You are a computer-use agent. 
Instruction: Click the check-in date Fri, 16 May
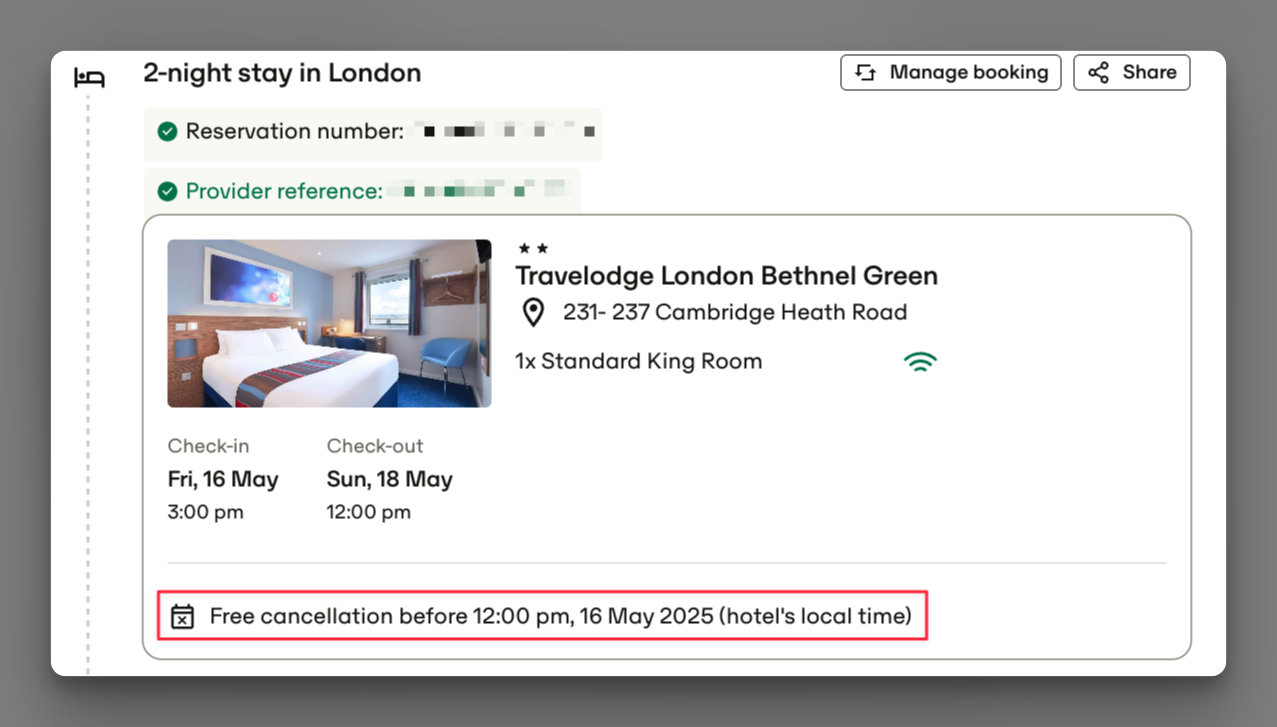click(x=223, y=479)
